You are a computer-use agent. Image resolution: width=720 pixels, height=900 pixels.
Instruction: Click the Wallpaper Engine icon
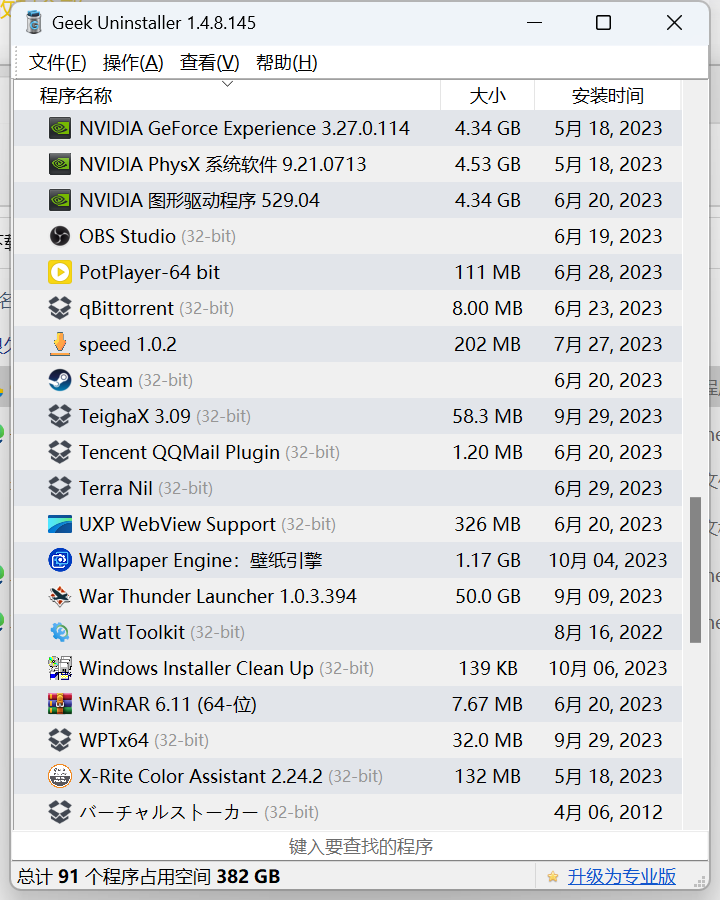tap(60, 560)
